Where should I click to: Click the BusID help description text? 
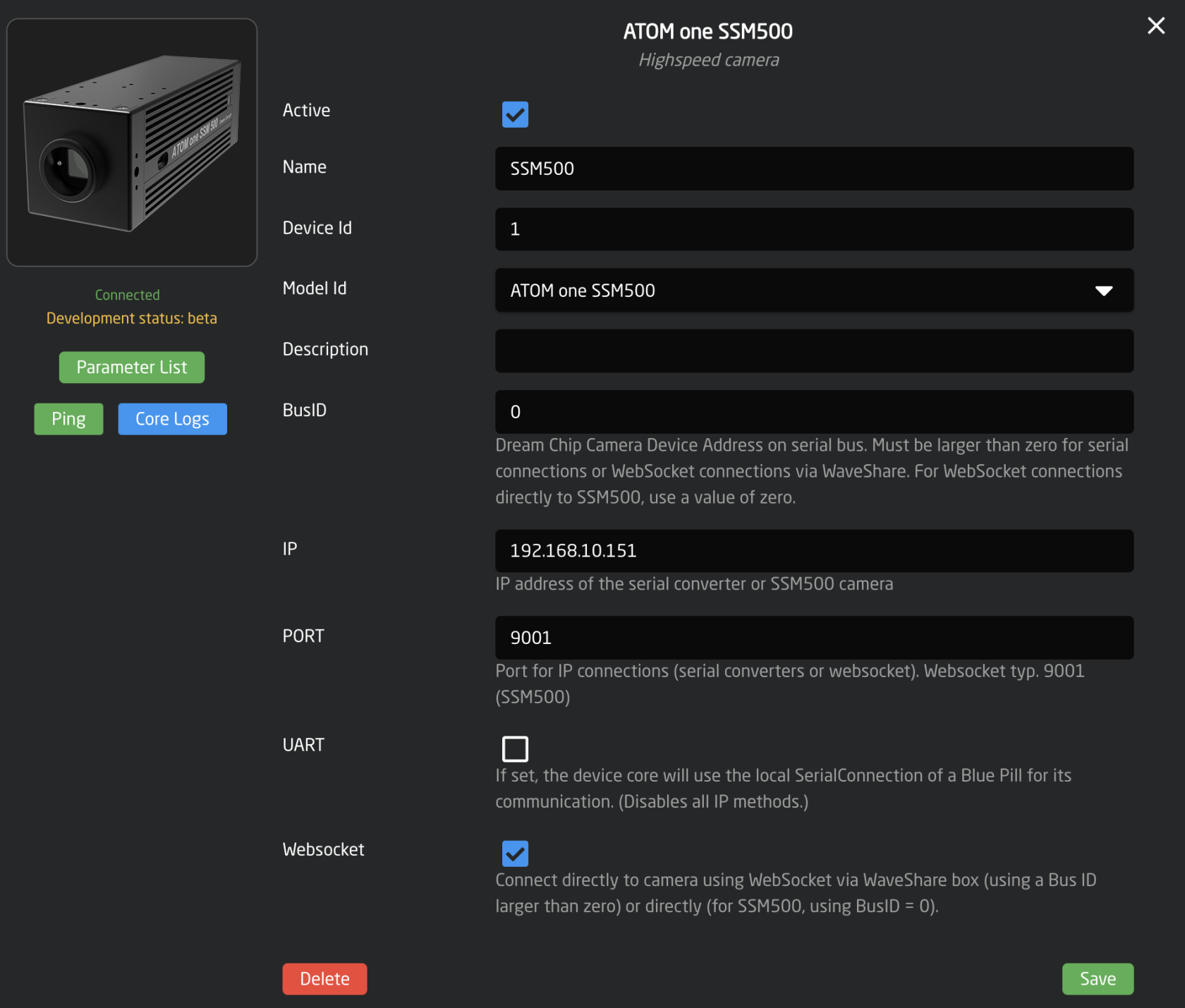click(812, 471)
